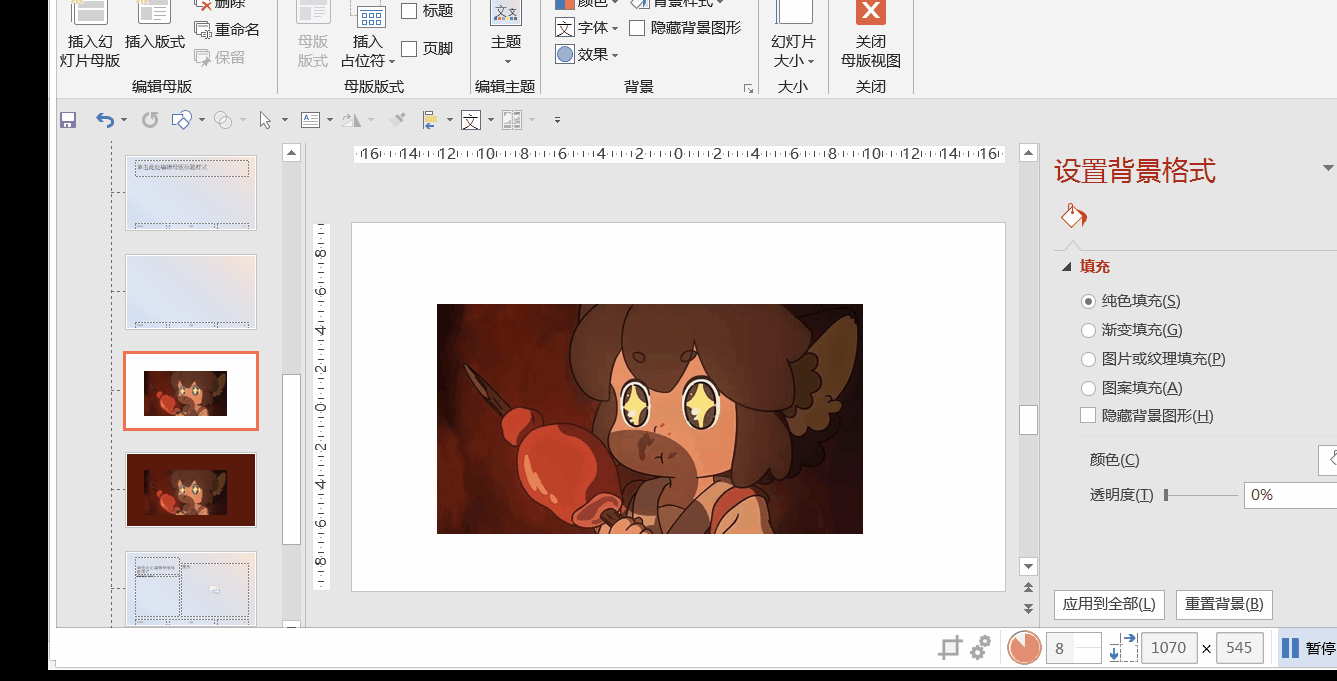This screenshot has width=1337, height=681.
Task: Open the Effects (效果) dropdown
Action: [x=587, y=54]
